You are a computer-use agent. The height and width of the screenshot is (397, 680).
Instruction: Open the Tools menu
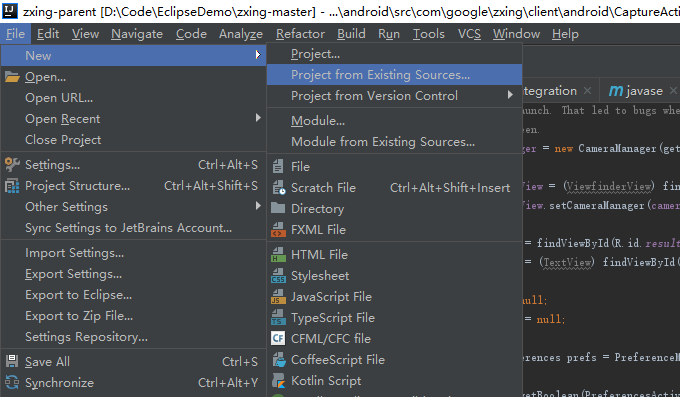428,34
